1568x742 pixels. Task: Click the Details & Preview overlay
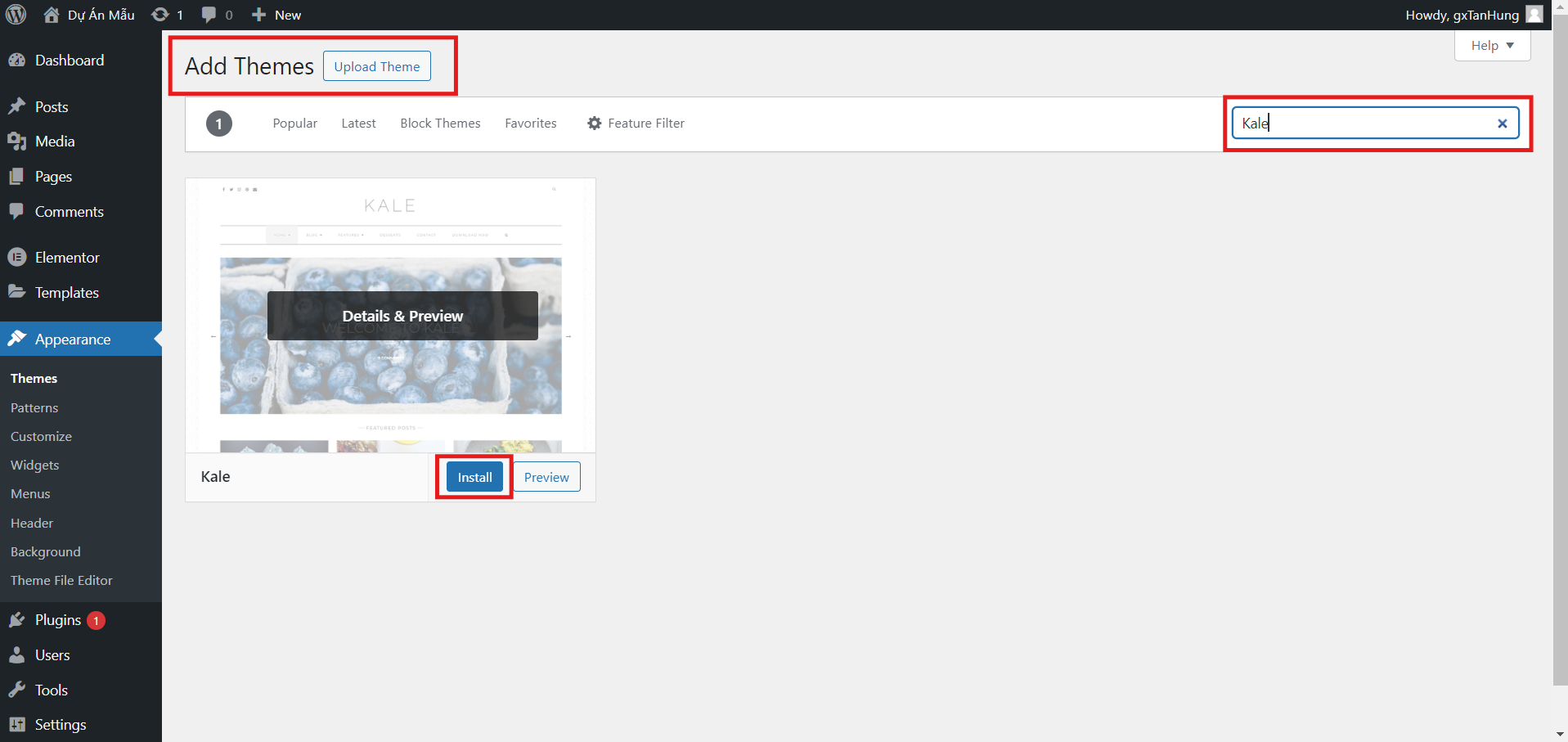(x=402, y=316)
